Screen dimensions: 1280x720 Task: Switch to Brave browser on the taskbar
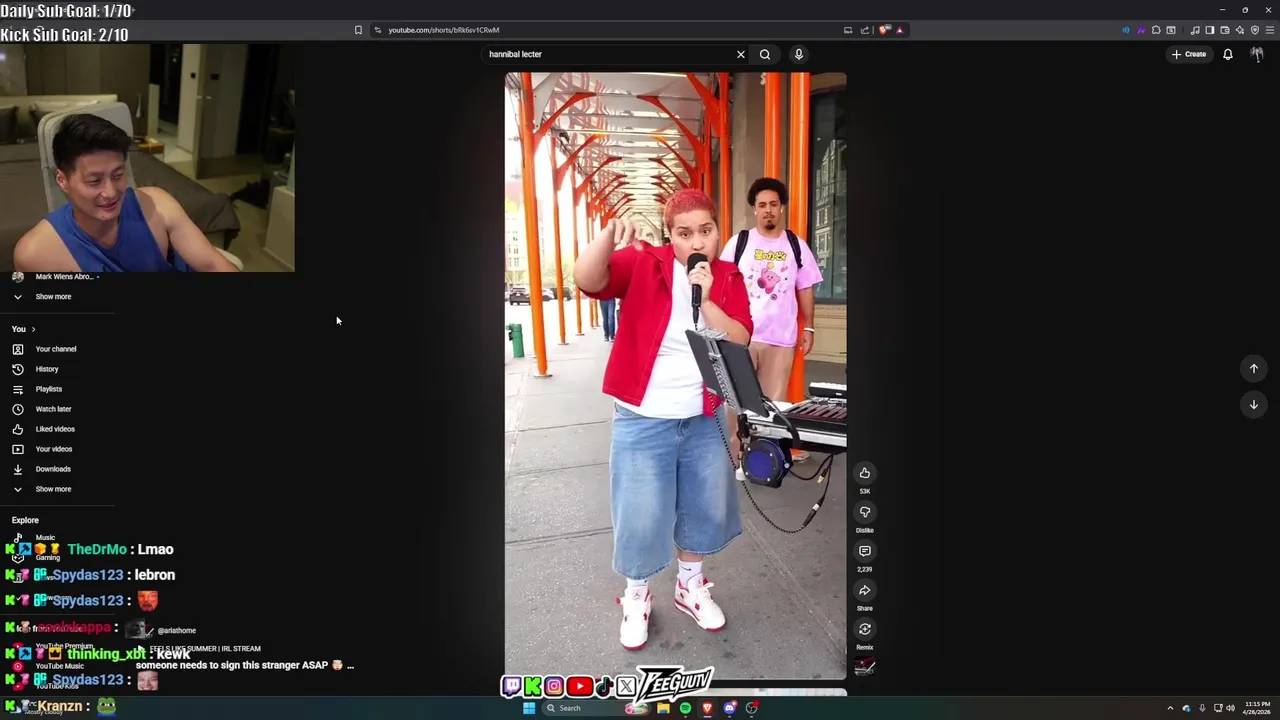point(707,708)
